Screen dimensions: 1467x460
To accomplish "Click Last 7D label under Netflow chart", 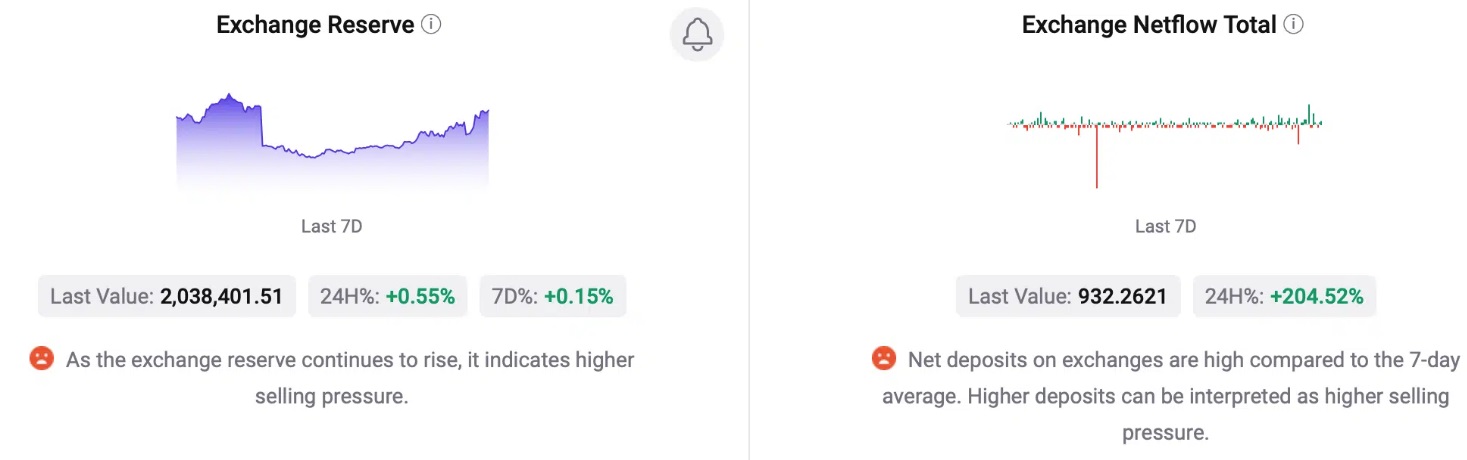I will [x=1165, y=227].
